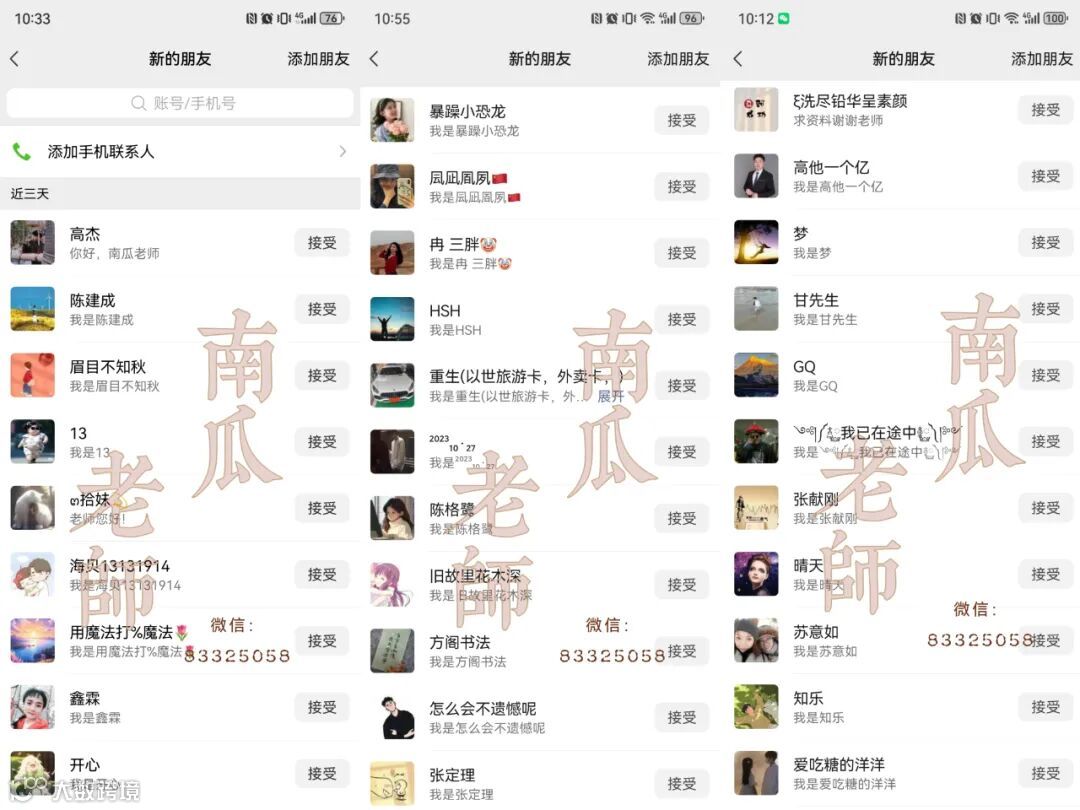The height and width of the screenshot is (810, 1080).
Task: Click 添加朋友 in the right phone header
Action: pos(1041,59)
